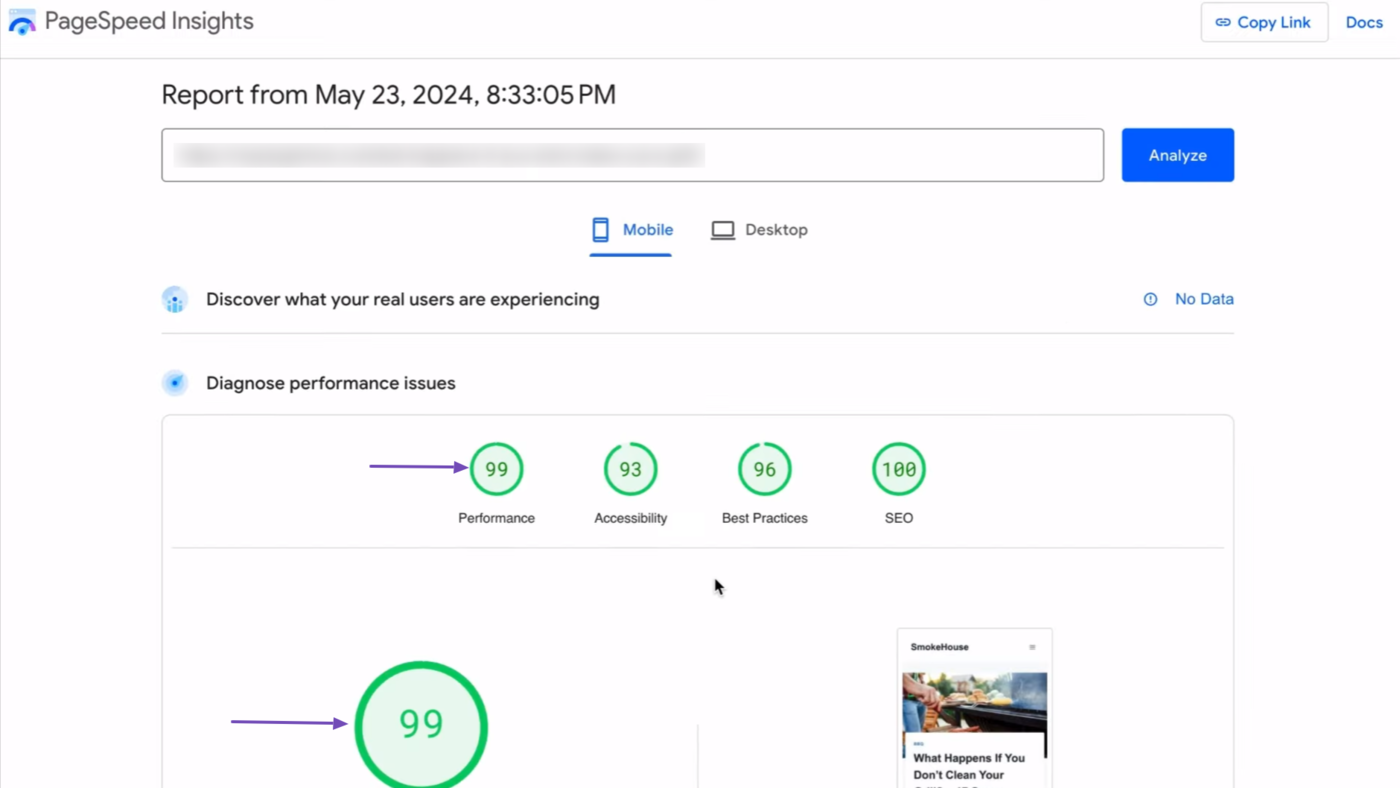This screenshot has height=788, width=1400.
Task: Click the 'Diagnose performance issues' heading text
Action: [330, 383]
